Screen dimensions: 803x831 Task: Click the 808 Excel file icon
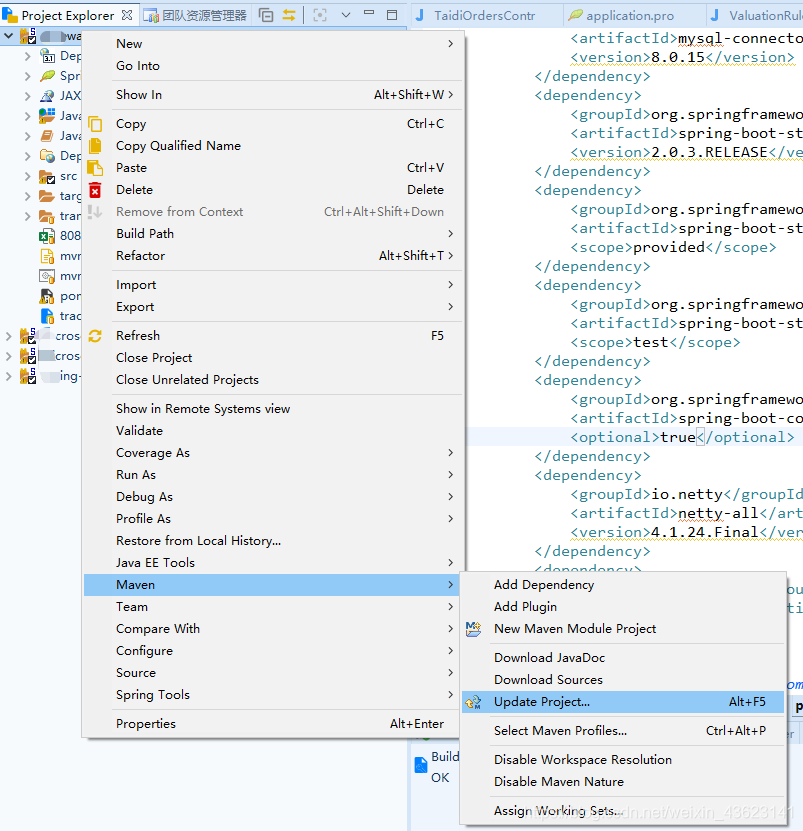(x=47, y=236)
